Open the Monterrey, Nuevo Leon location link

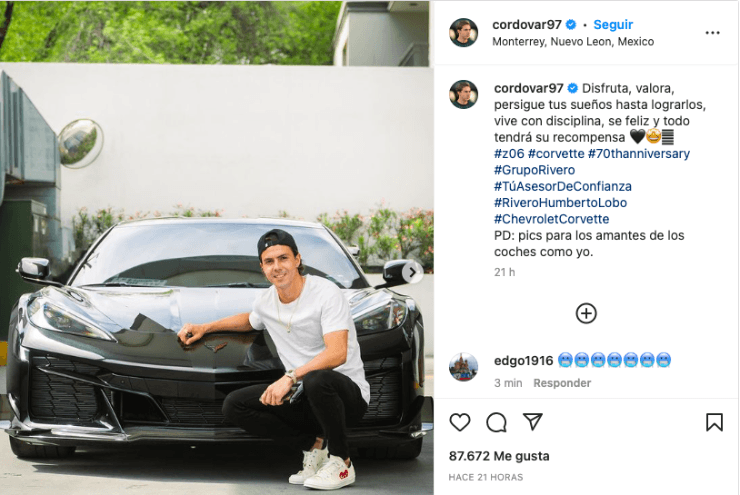tap(573, 42)
